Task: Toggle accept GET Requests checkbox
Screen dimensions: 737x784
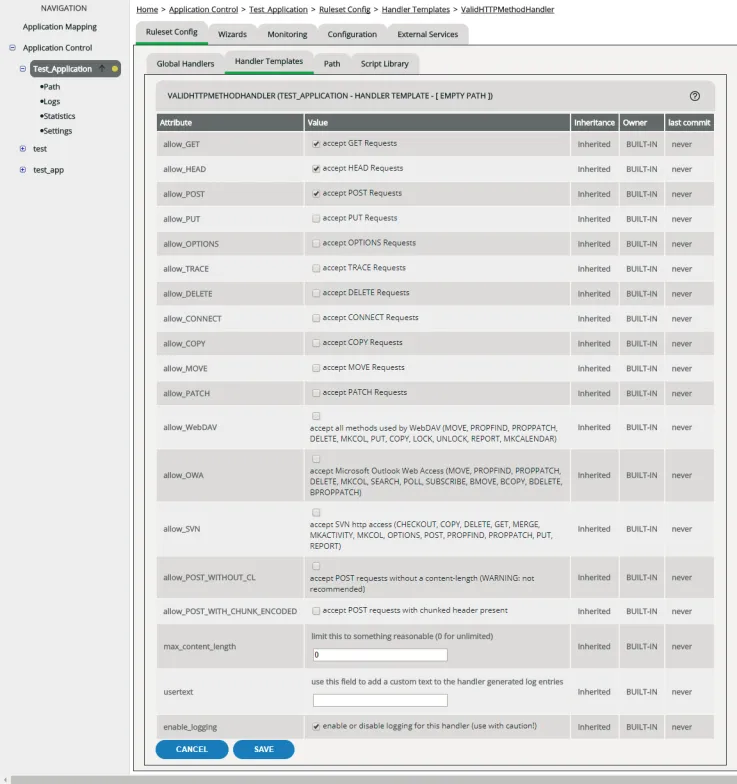Action: tap(316, 144)
